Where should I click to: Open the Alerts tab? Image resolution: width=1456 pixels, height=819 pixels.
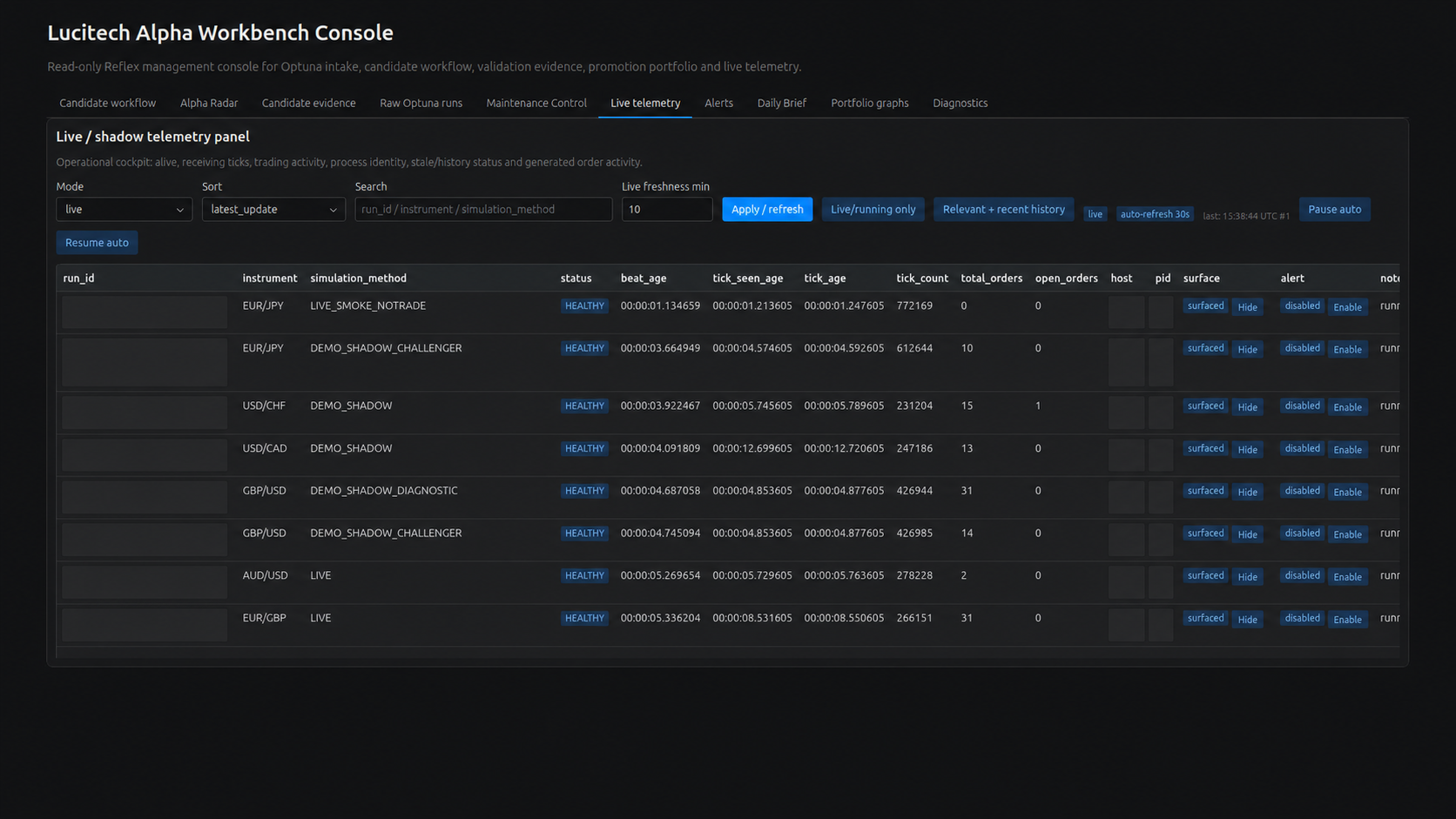(x=718, y=103)
